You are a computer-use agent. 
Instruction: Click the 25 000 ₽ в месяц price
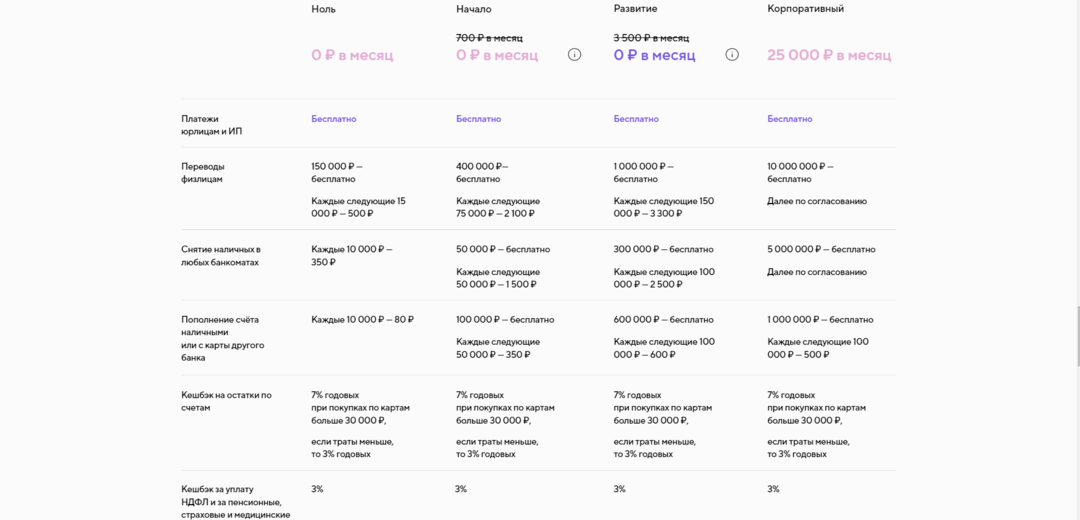[829, 55]
